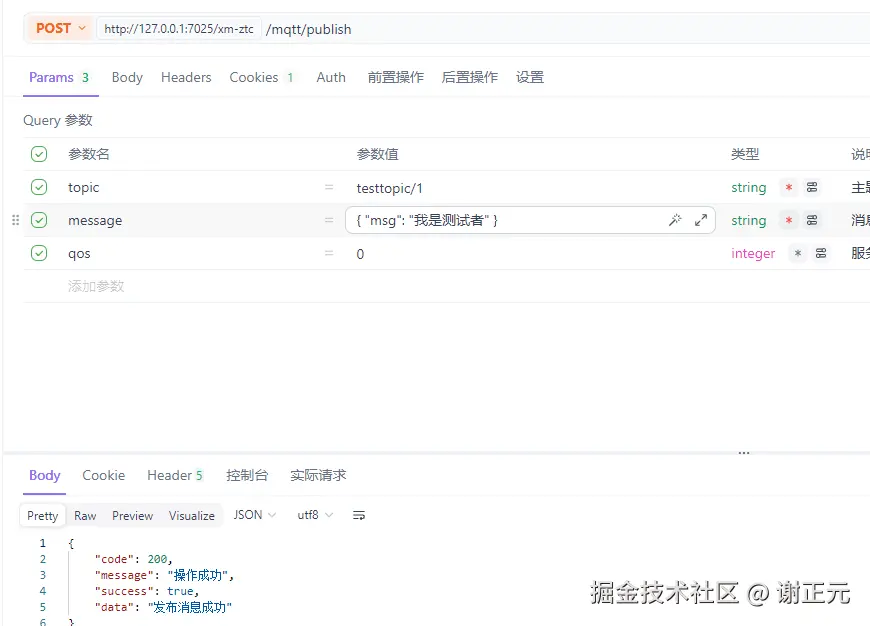Image resolution: width=870 pixels, height=626 pixels.
Task: Open the 控制台 tab
Action: coord(247,476)
